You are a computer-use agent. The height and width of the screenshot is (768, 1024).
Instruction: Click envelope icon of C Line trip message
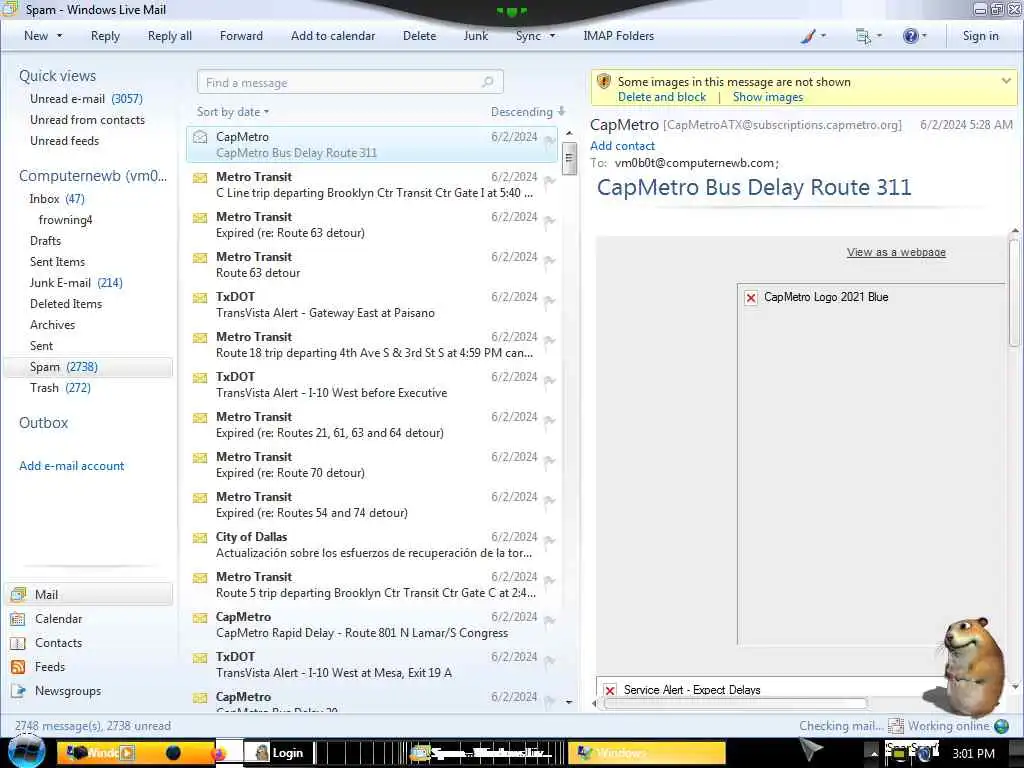click(200, 178)
